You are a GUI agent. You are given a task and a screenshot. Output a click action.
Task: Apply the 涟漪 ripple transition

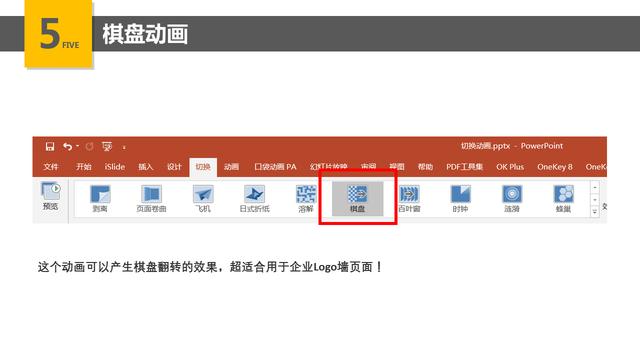[x=512, y=199]
